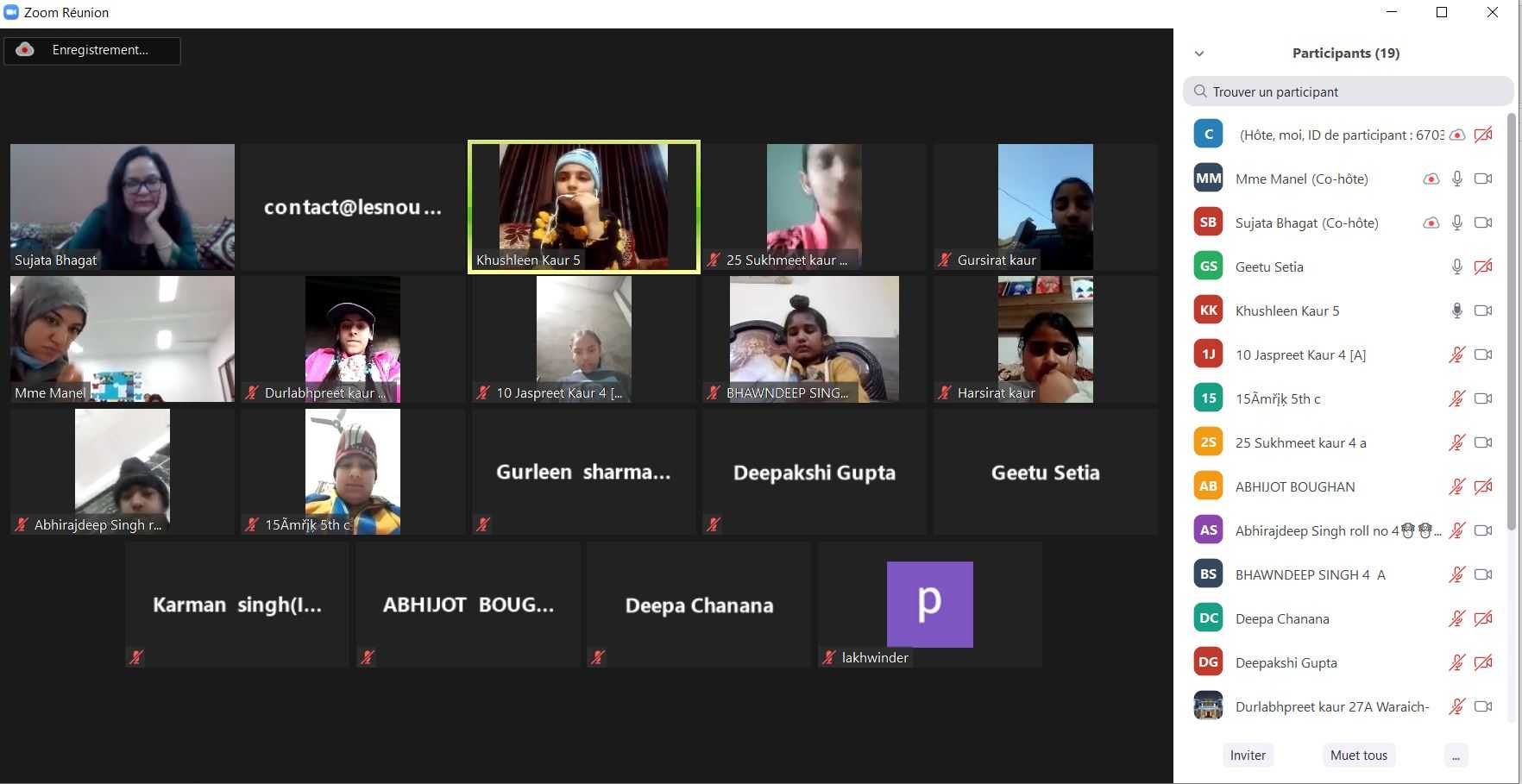Viewport: 1522px width, 784px height.
Task: Click the Trouver un participant search field
Action: (x=1348, y=92)
